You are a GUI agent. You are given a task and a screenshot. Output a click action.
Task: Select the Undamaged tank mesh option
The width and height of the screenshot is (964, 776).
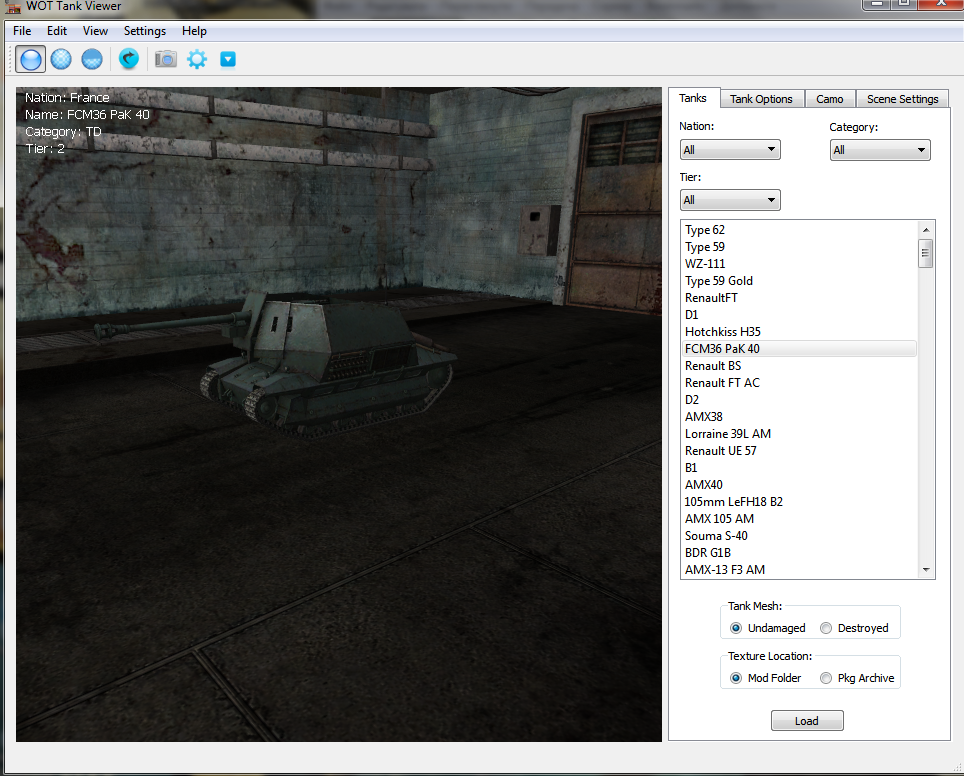click(736, 628)
